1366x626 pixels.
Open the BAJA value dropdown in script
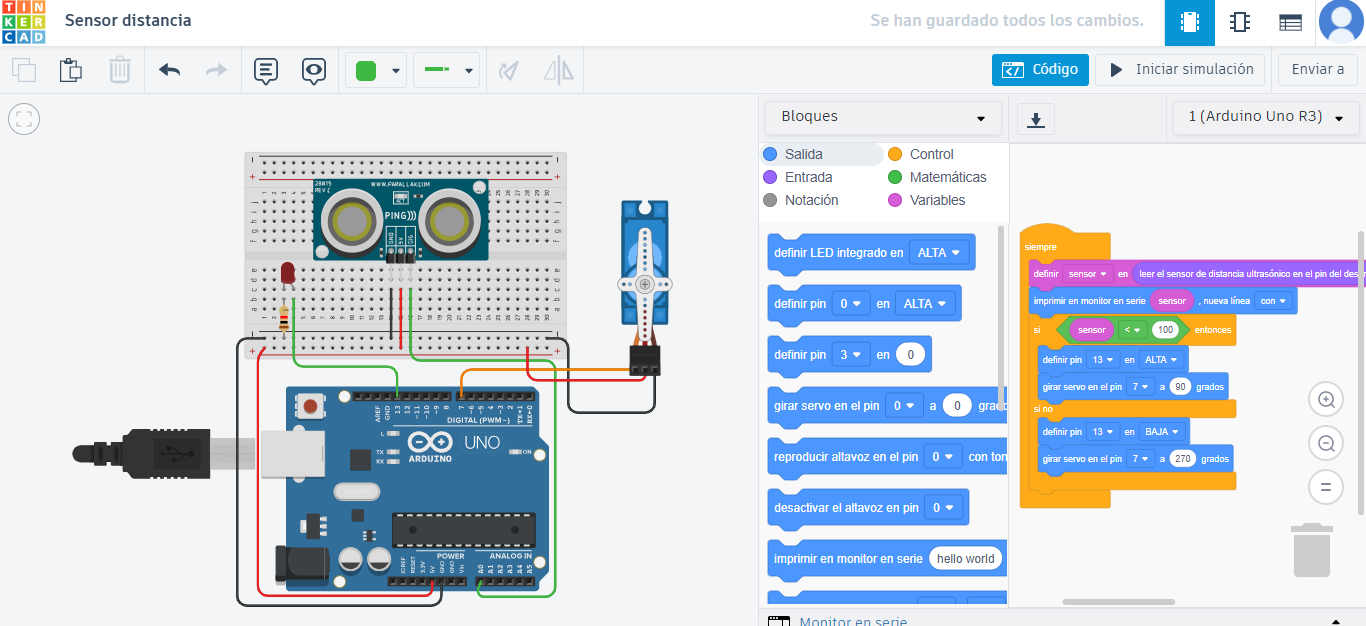coord(1163,432)
